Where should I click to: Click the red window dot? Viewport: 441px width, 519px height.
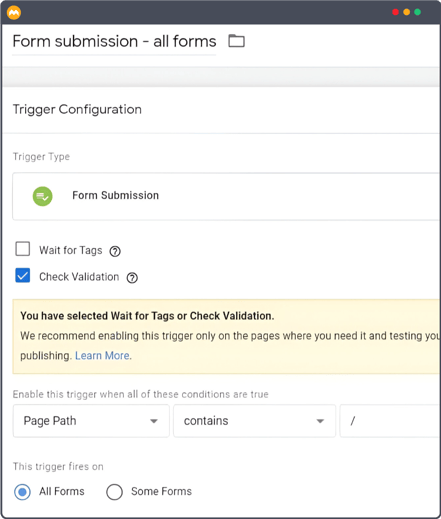pos(395,12)
